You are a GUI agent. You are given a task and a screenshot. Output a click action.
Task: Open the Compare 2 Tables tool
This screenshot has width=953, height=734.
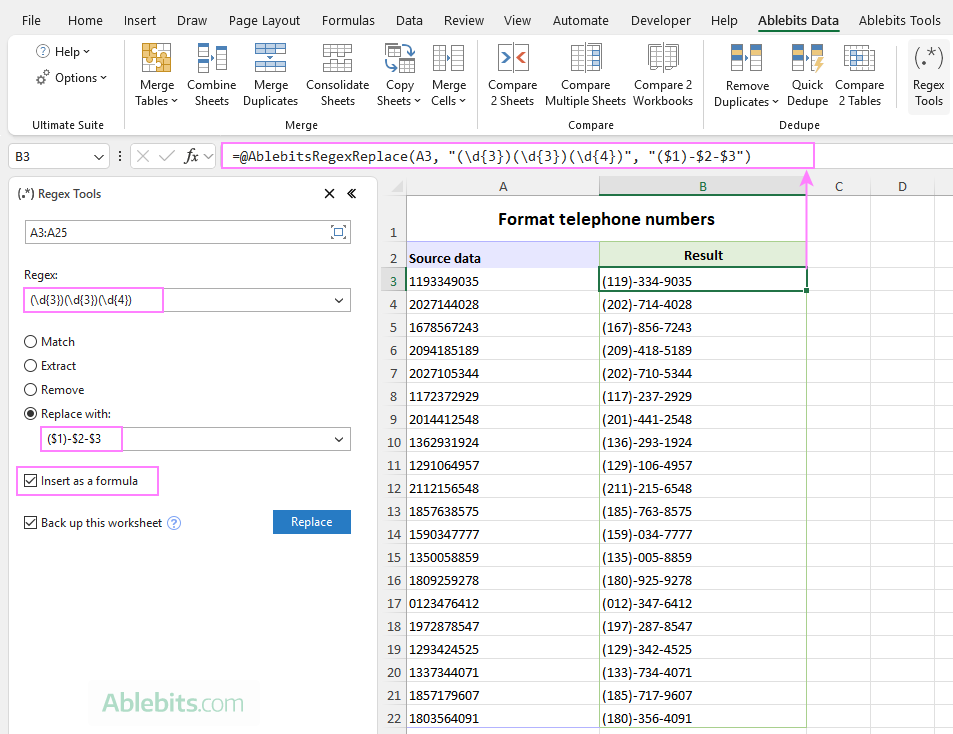[x=859, y=75]
